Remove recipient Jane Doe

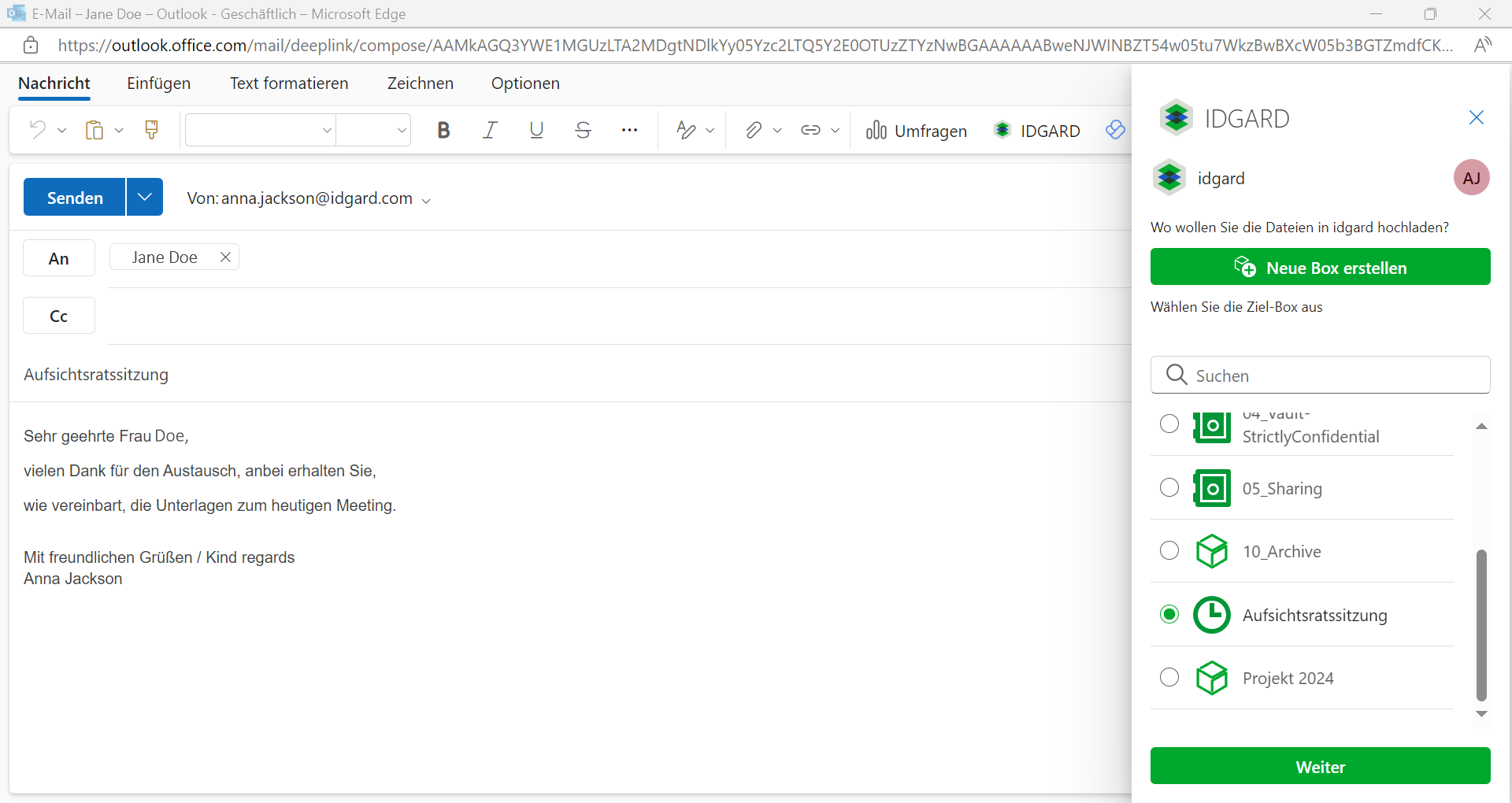[x=225, y=257]
